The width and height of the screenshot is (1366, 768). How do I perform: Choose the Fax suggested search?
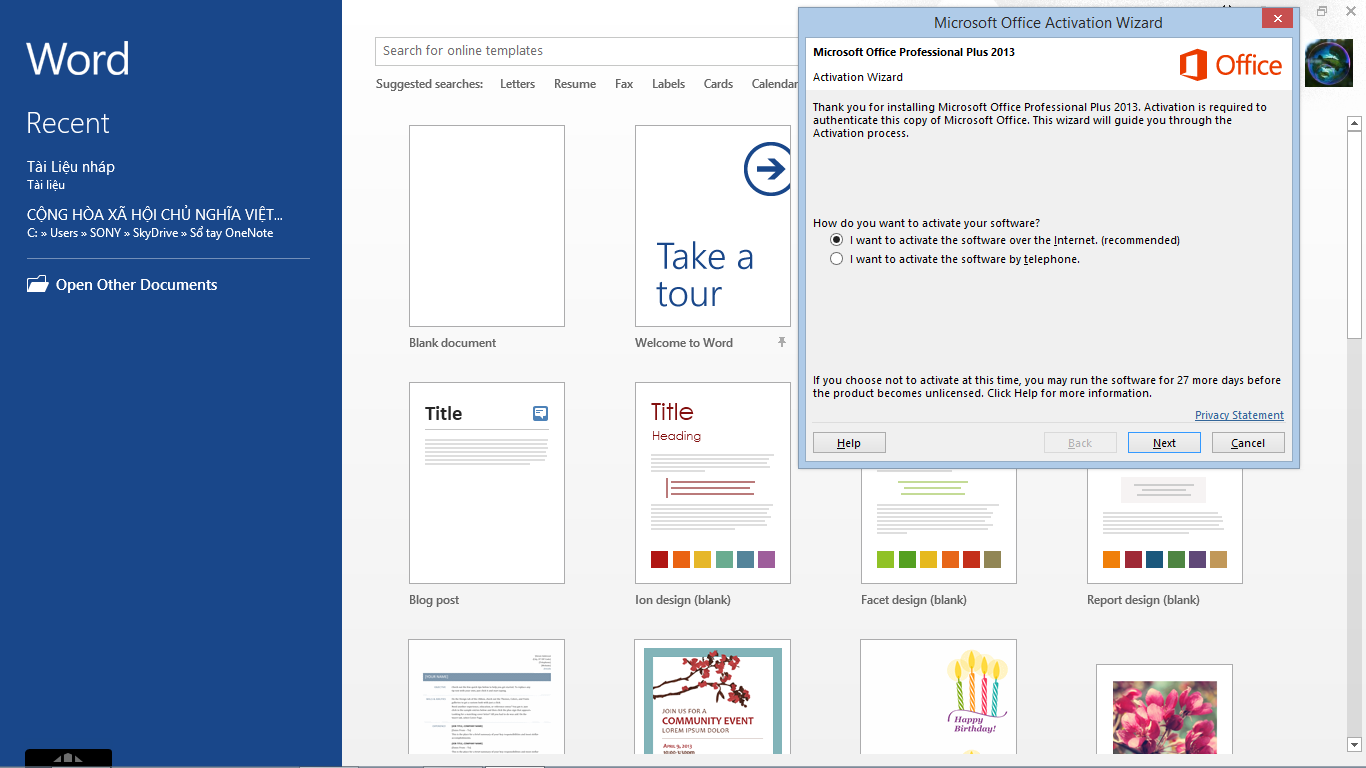(624, 84)
